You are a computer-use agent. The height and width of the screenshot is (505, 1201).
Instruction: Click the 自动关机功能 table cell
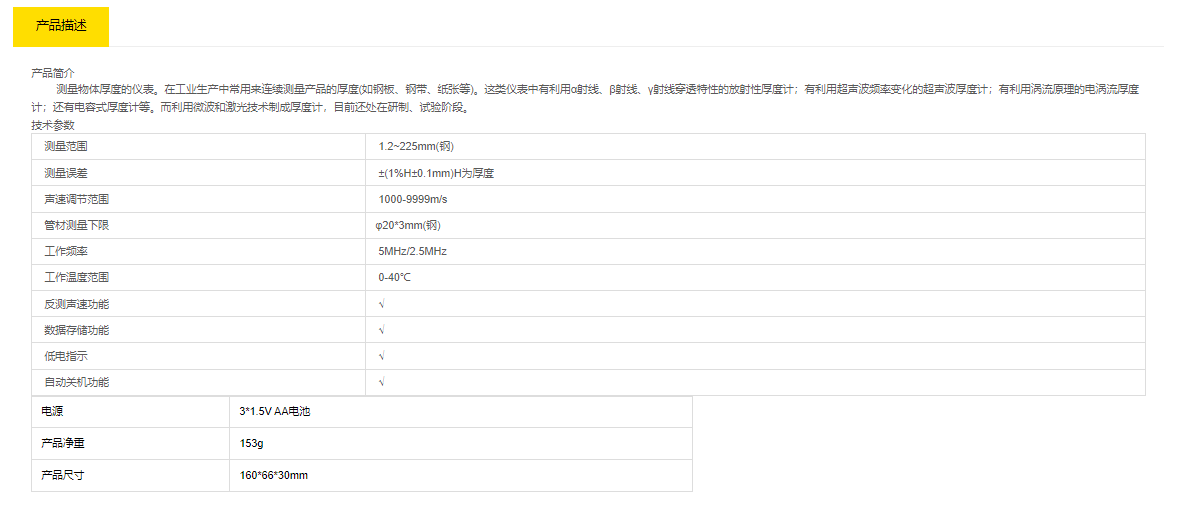click(199, 382)
